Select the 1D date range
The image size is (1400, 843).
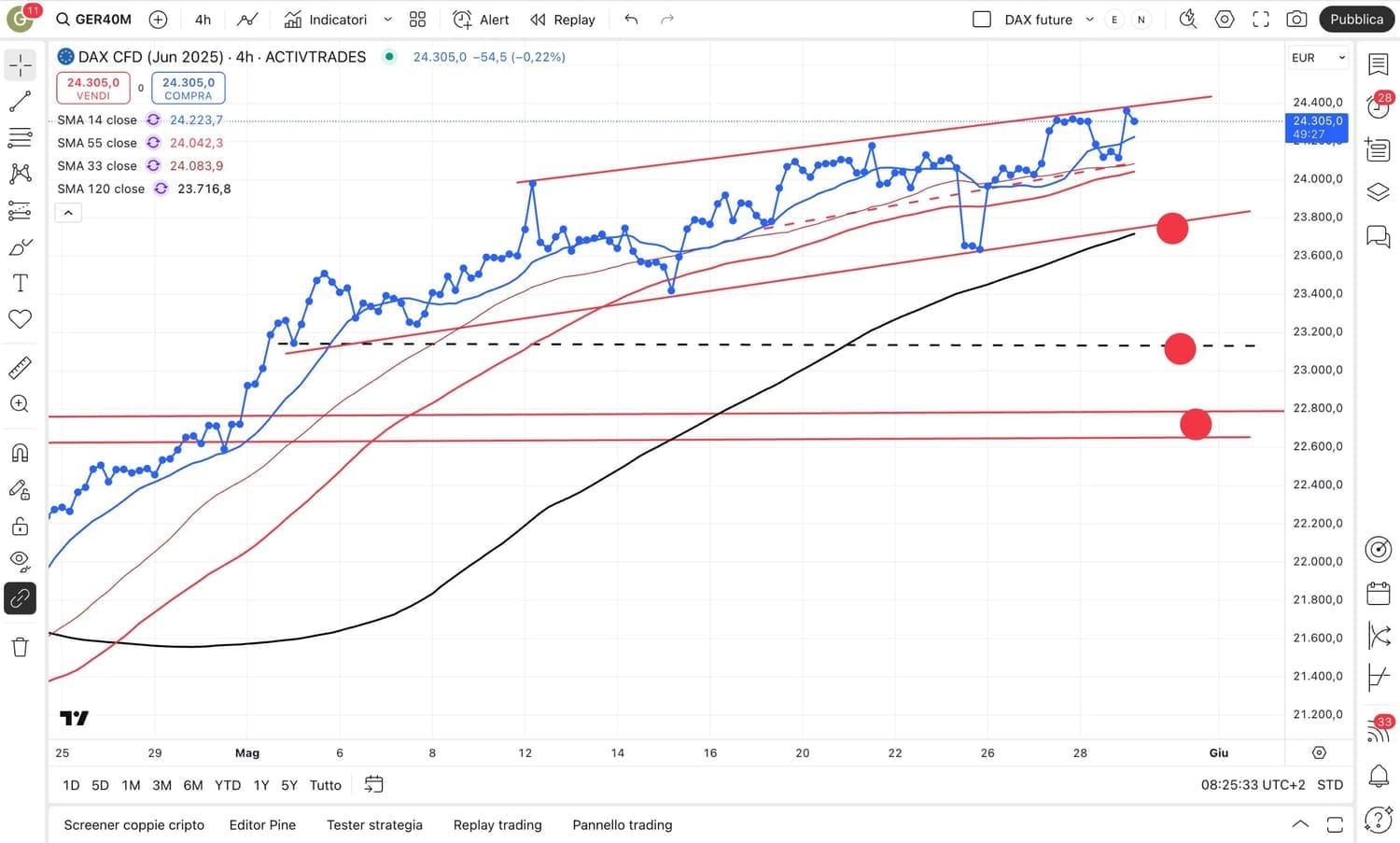pyautogui.click(x=71, y=785)
